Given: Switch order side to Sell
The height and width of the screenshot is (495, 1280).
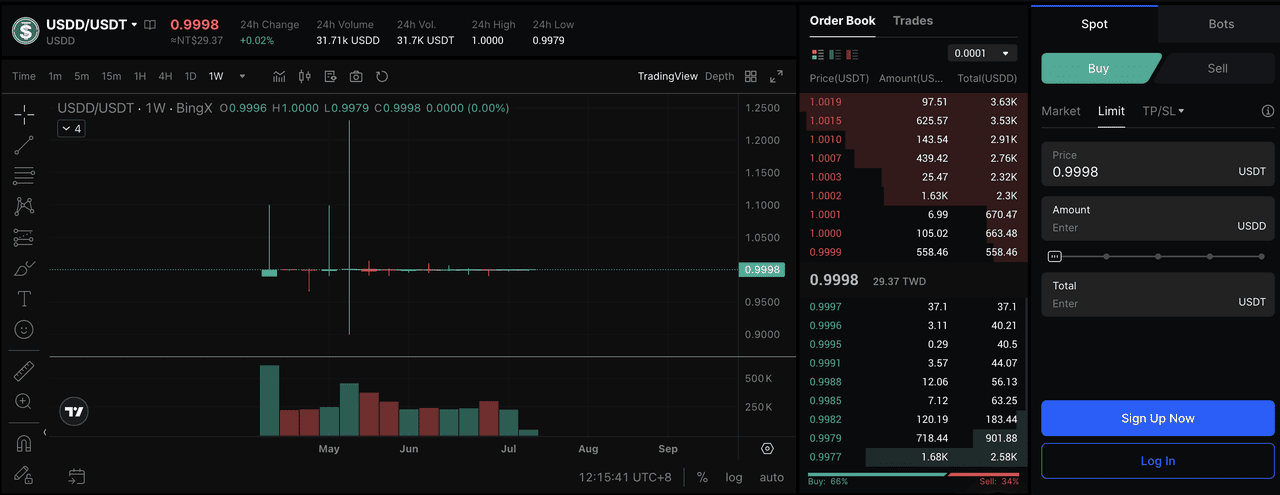Looking at the screenshot, I should click(1217, 68).
